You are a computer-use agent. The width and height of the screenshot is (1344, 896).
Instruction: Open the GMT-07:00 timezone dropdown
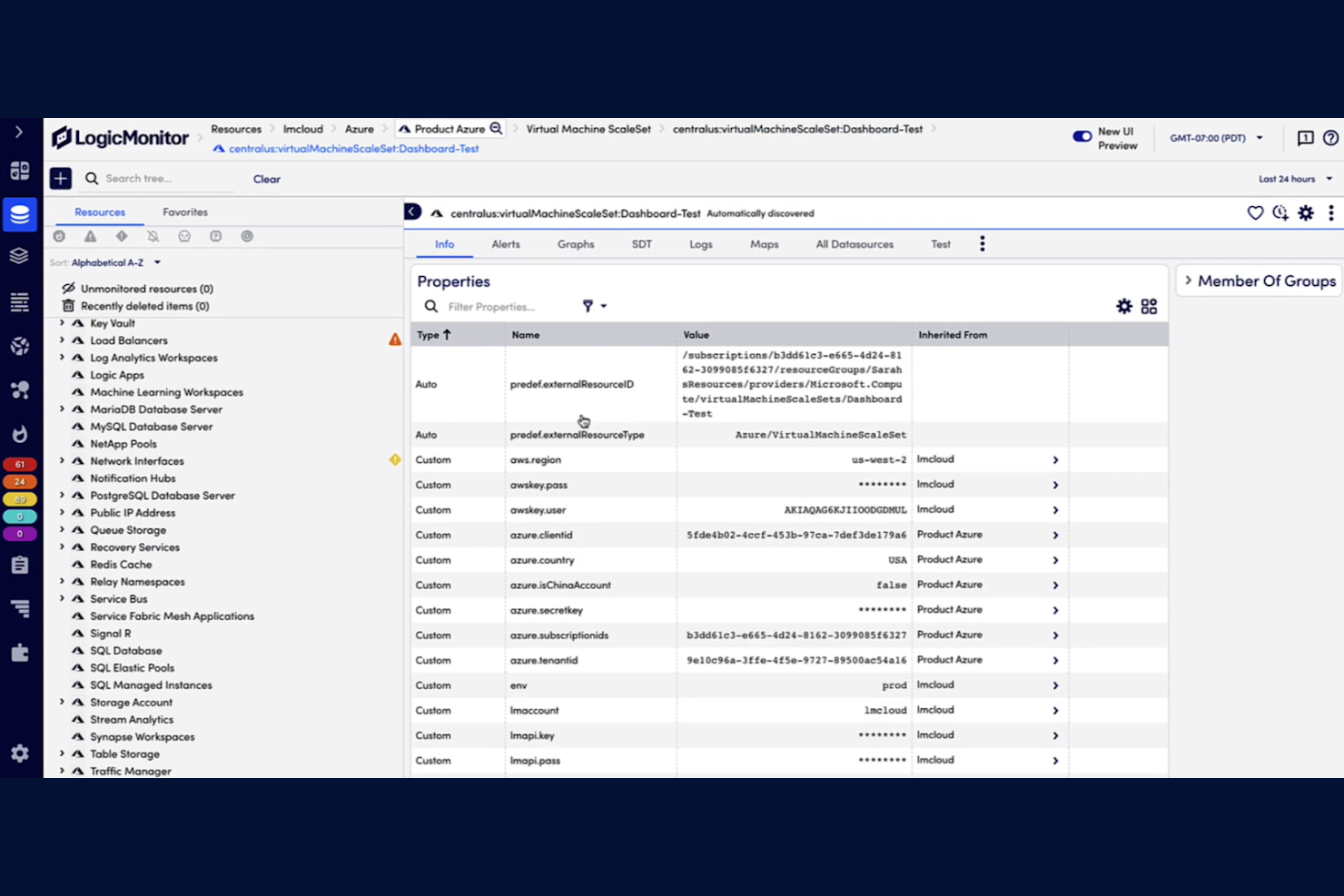coord(1216,138)
